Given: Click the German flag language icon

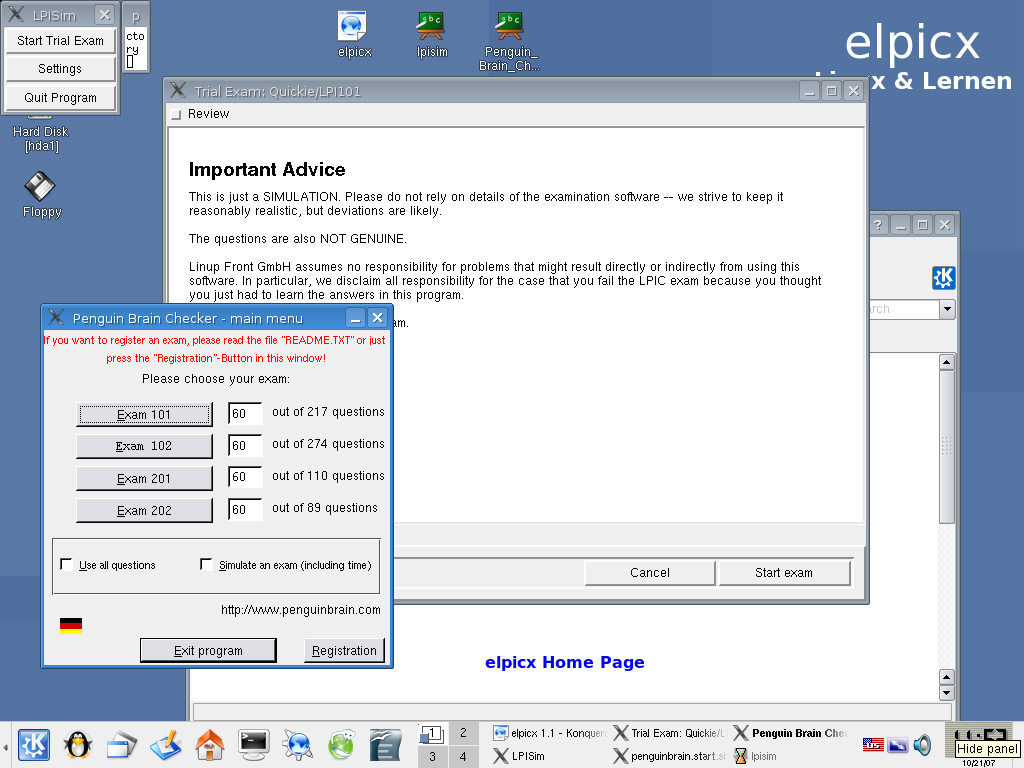Looking at the screenshot, I should pos(71,626).
